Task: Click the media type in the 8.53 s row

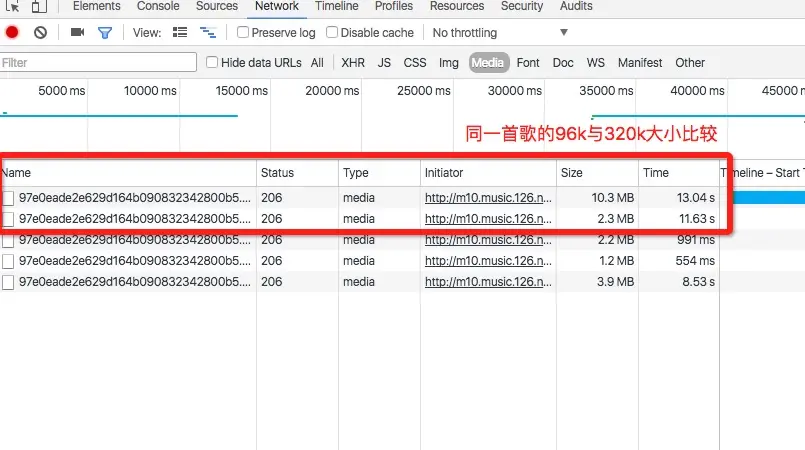Action: [359, 282]
